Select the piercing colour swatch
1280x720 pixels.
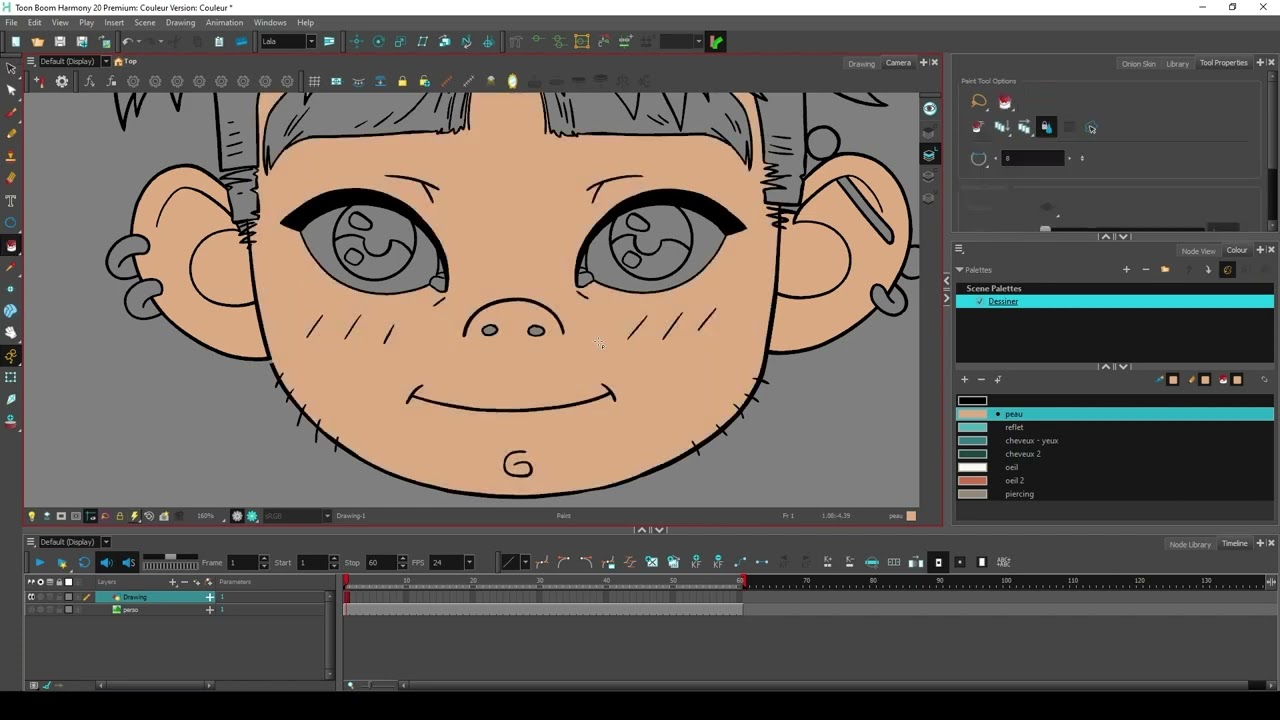[x=972, y=494]
